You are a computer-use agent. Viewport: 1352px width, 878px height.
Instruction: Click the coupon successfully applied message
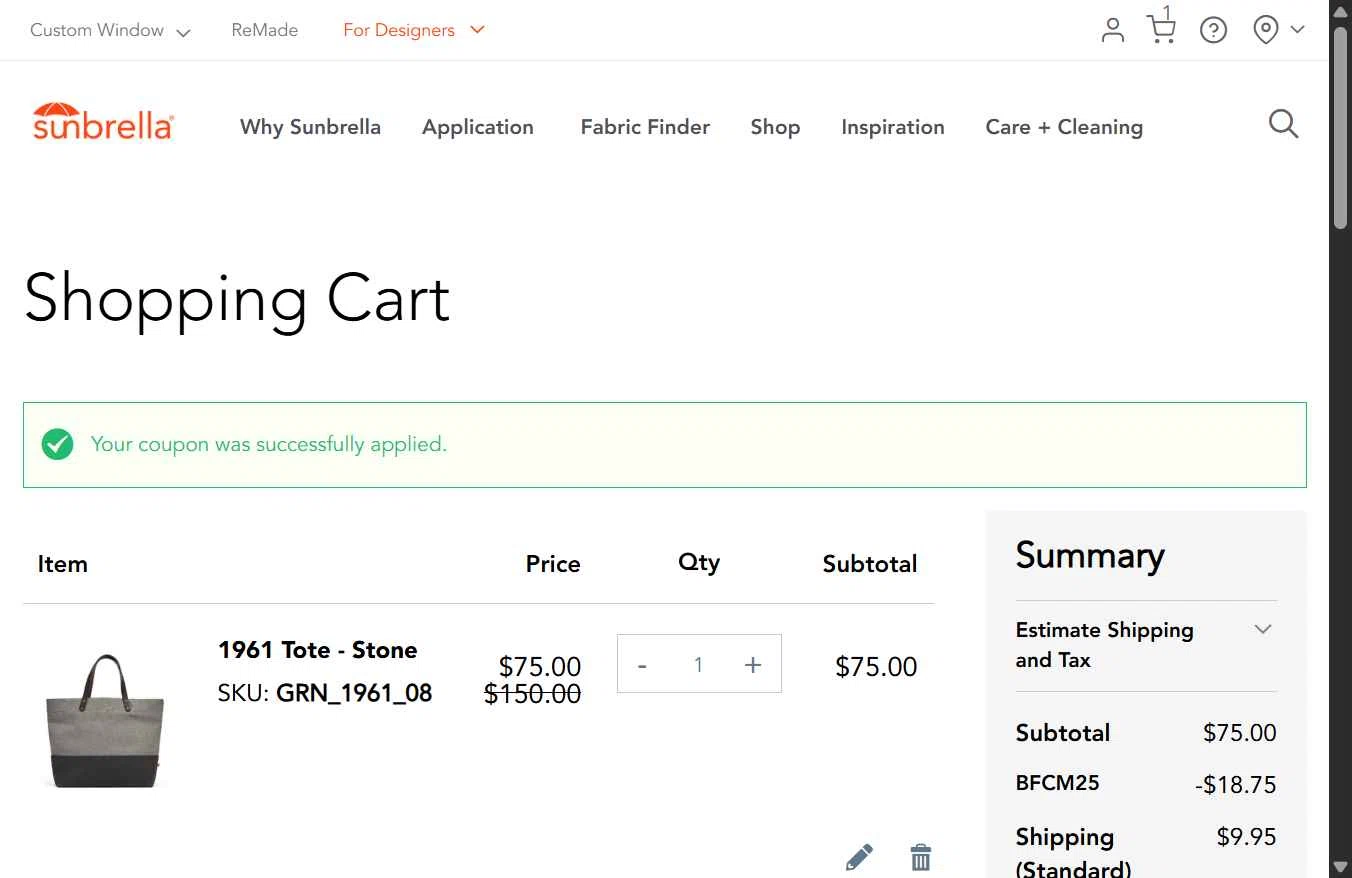pos(269,444)
